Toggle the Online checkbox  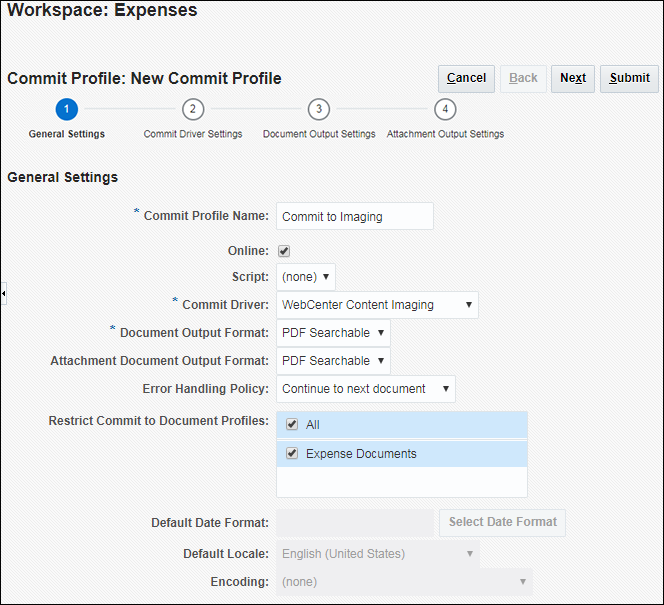pyautogui.click(x=284, y=251)
